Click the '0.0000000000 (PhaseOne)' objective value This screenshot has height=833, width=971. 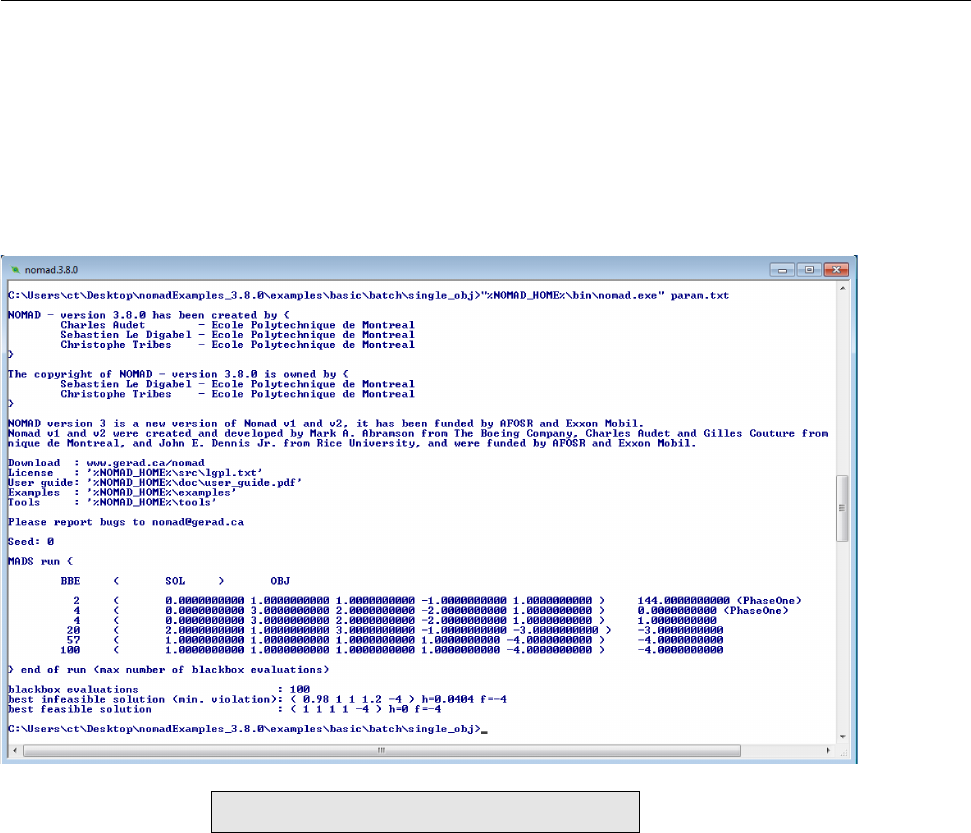pos(713,611)
